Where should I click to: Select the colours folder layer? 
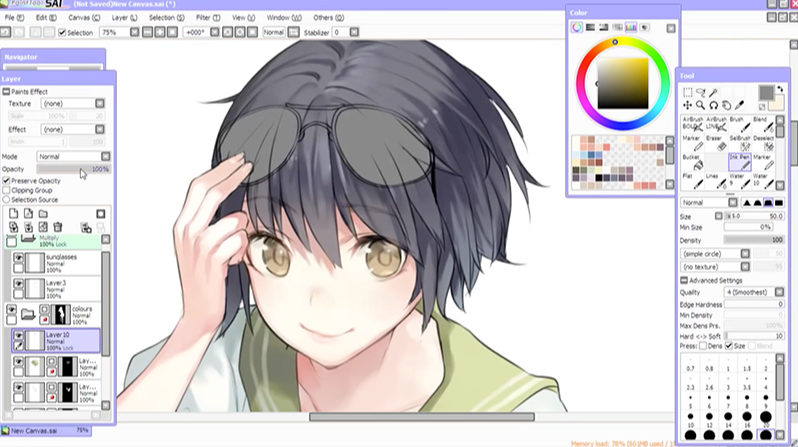click(53, 315)
